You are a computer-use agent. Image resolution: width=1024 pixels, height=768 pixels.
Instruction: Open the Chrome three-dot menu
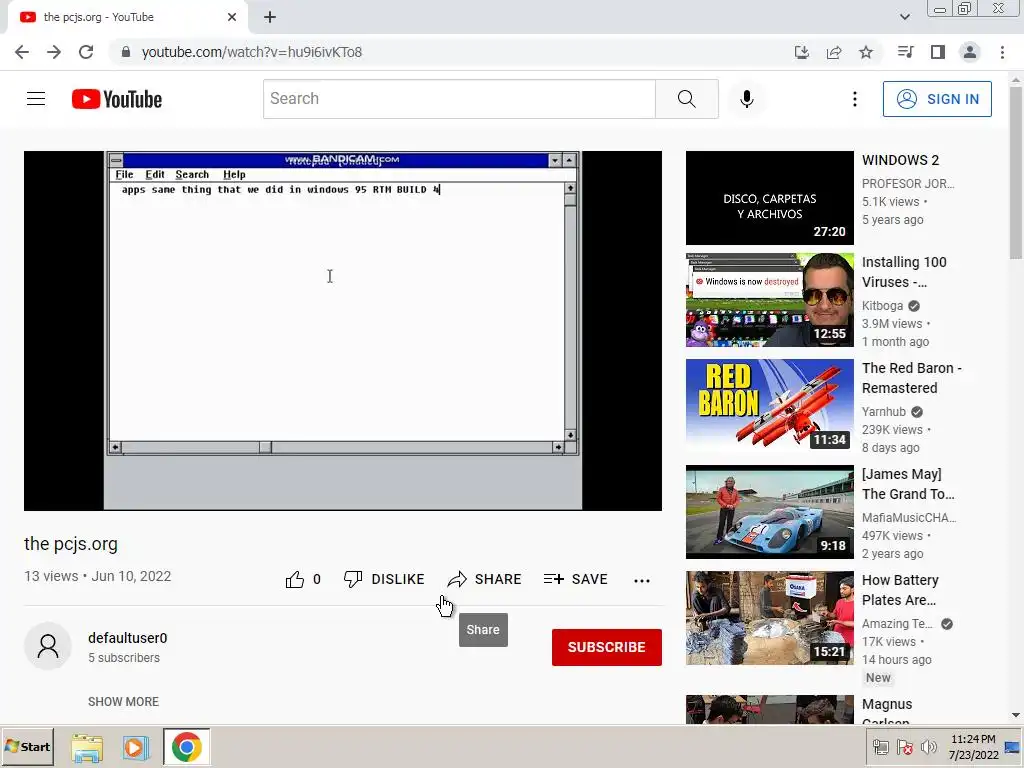pyautogui.click(x=1002, y=52)
